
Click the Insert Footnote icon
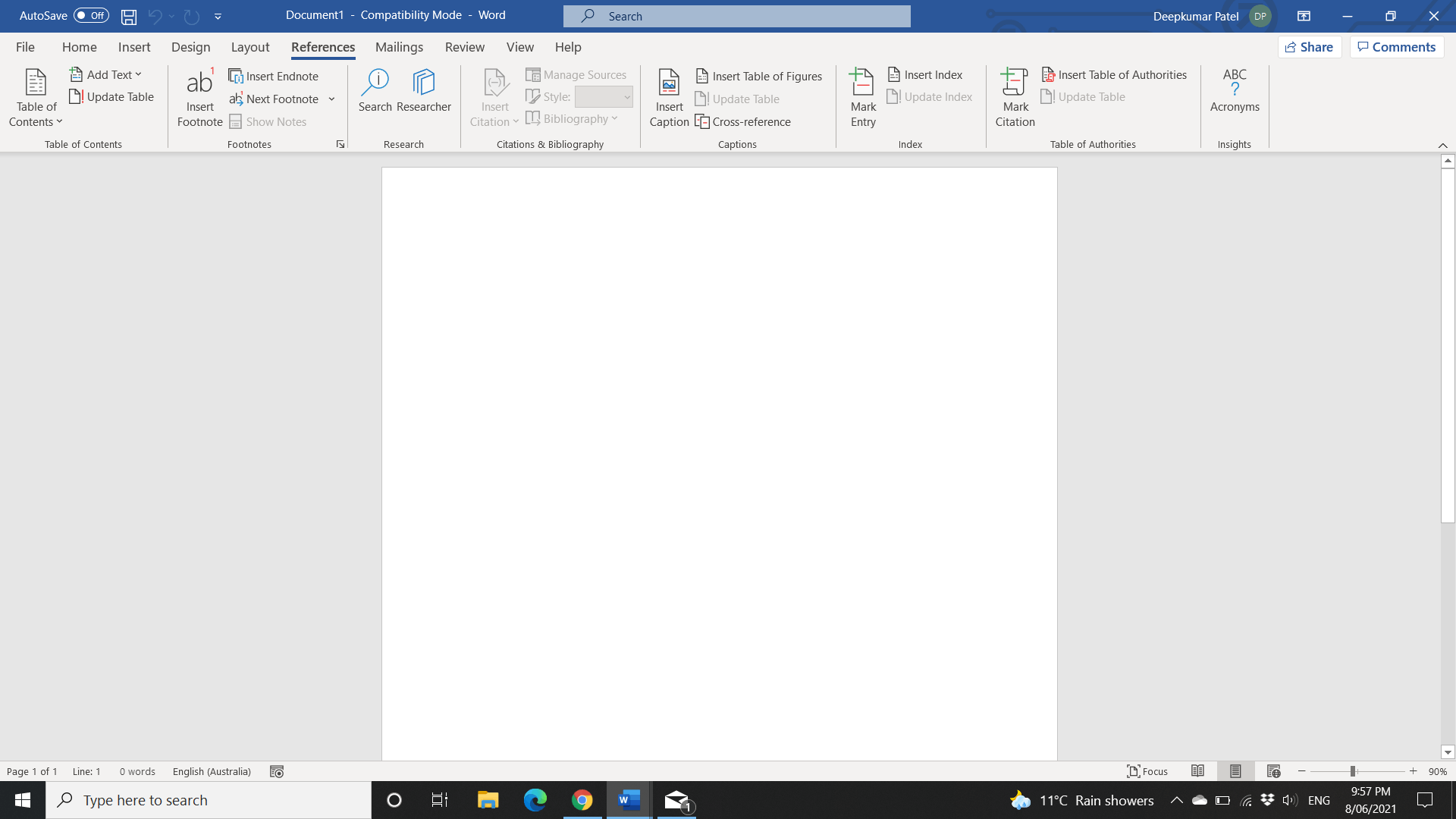coord(199,83)
